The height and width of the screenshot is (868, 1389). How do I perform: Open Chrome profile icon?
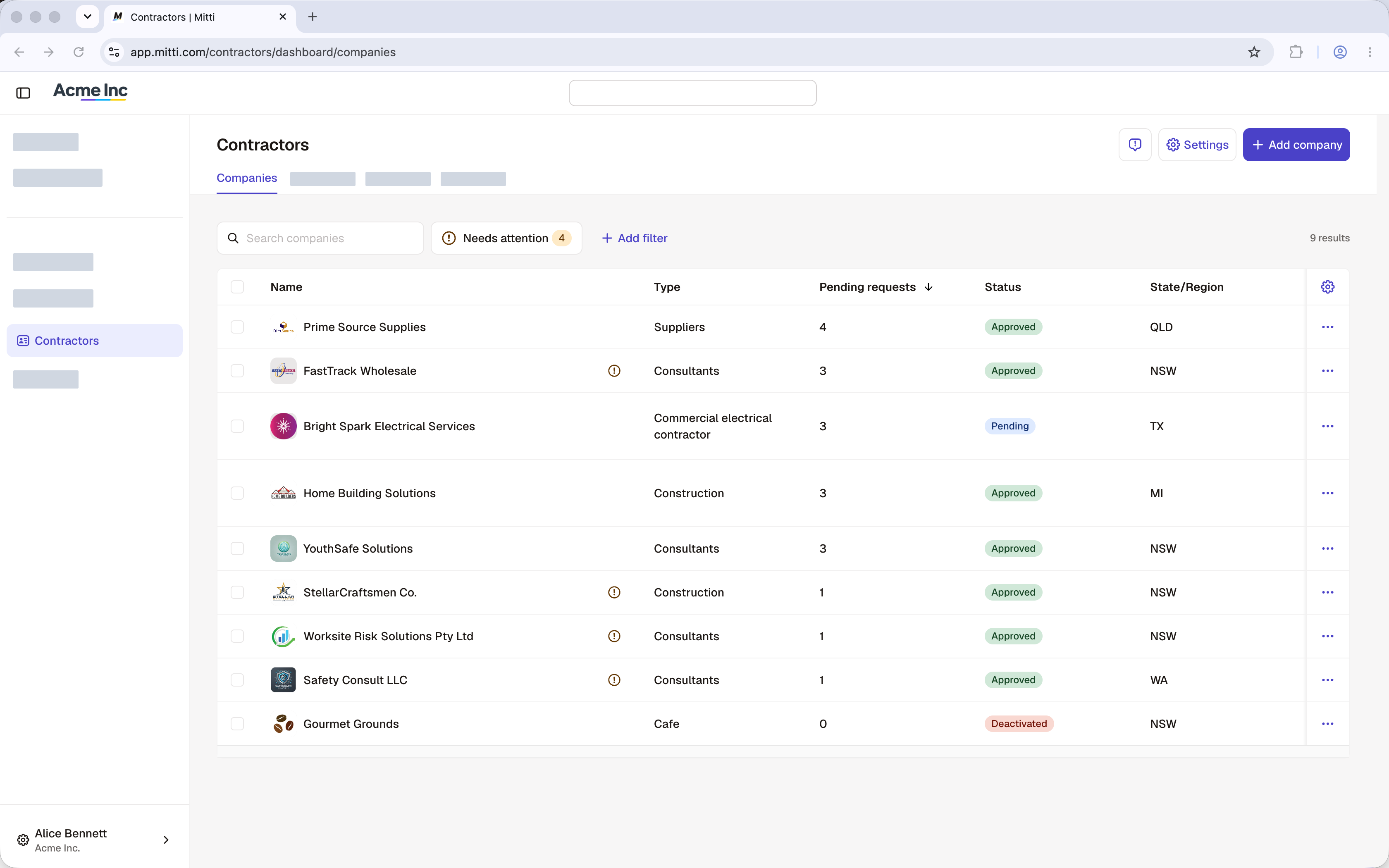[x=1340, y=52]
